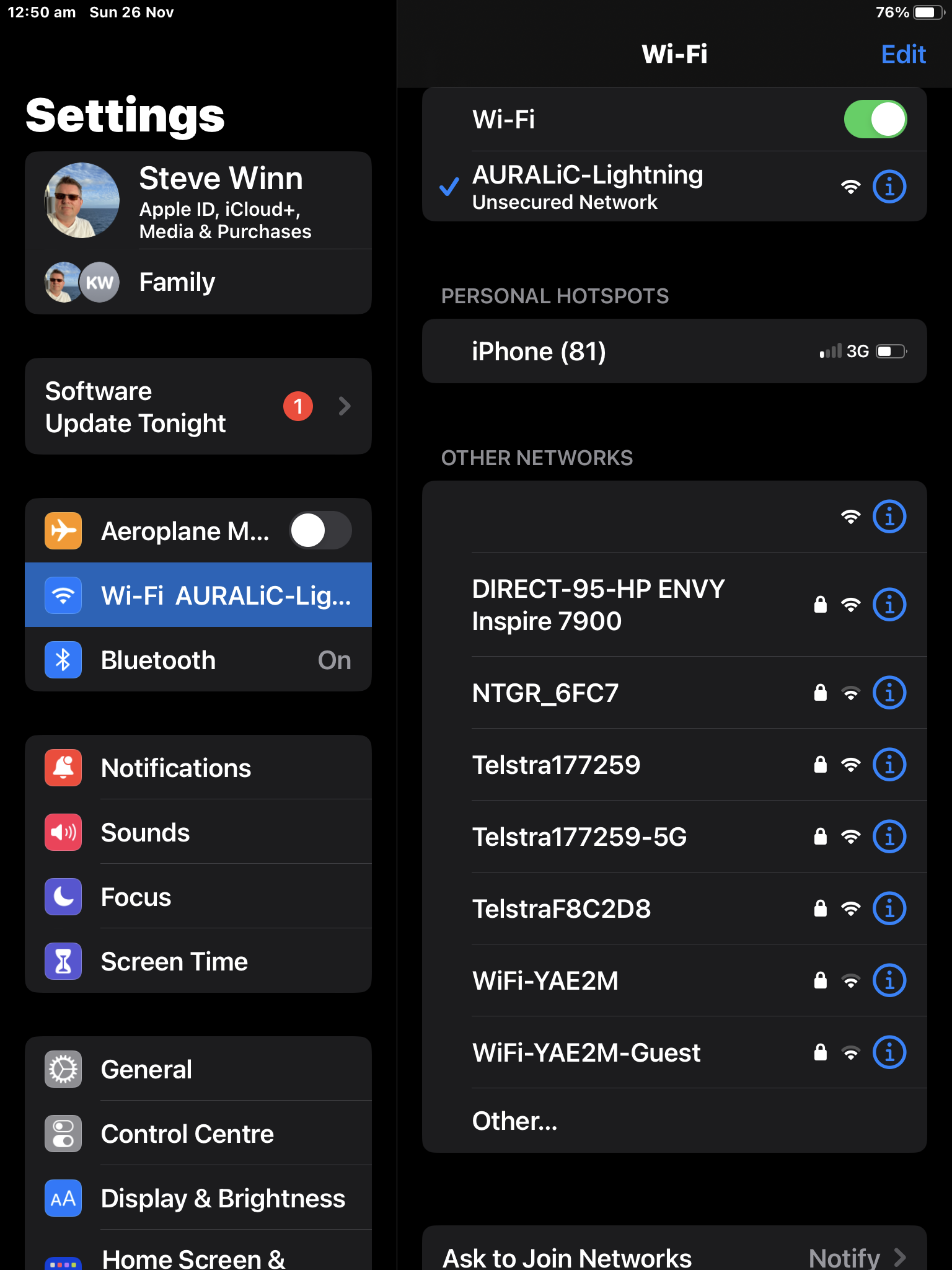Tap the battery icon in status bar
The height and width of the screenshot is (1270, 952).
tap(928, 12)
